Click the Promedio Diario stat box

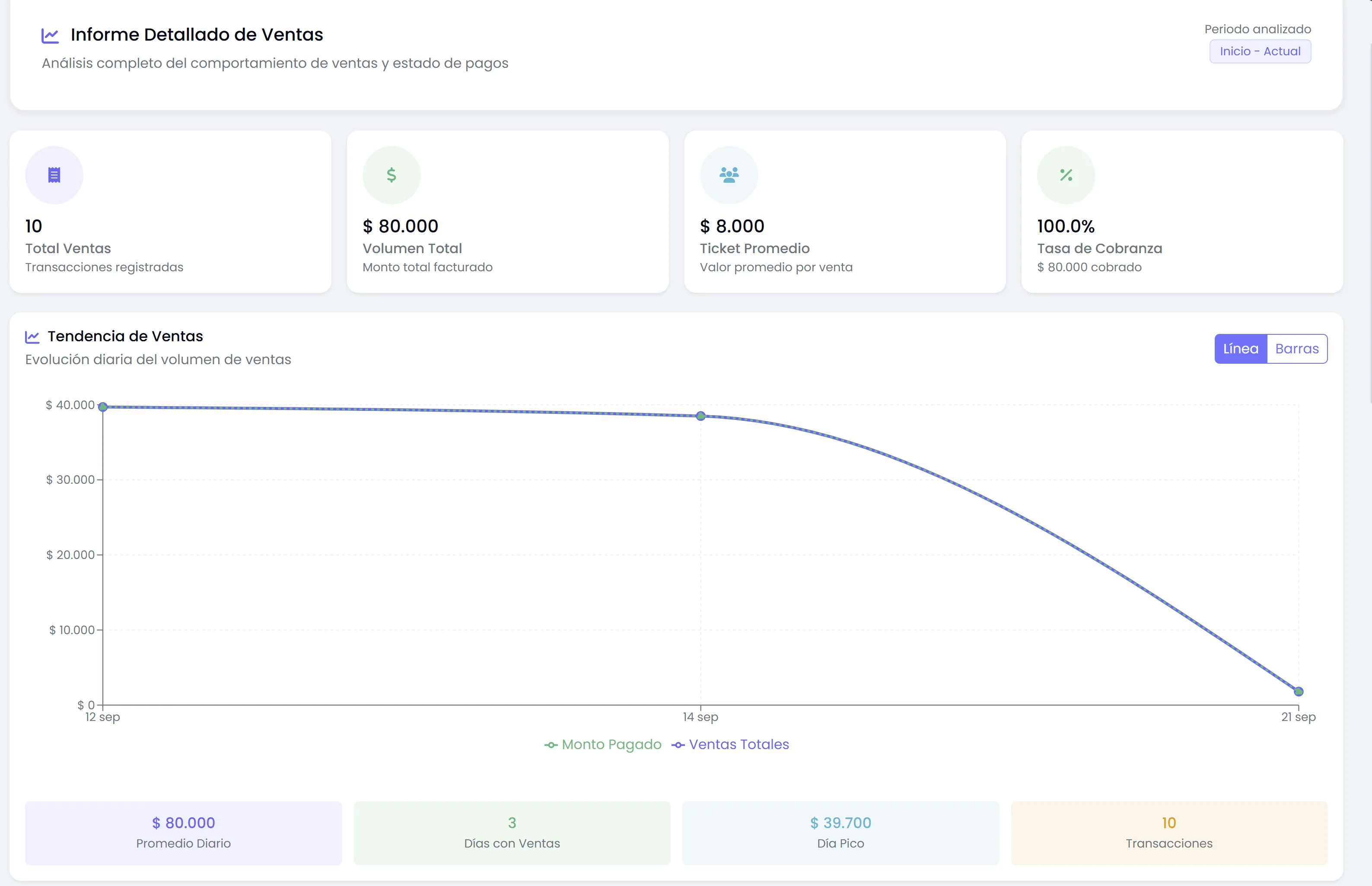point(183,832)
